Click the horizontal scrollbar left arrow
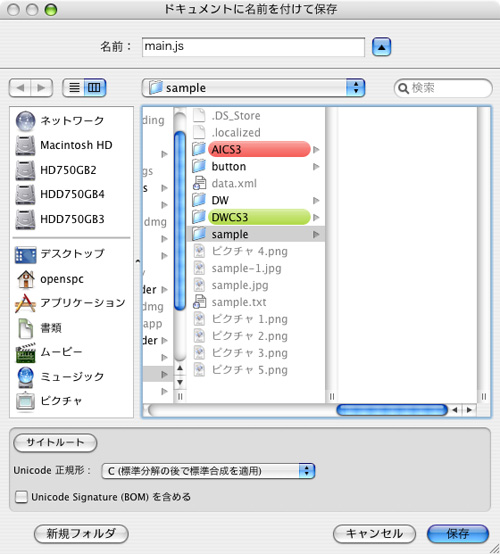This screenshot has width=500, height=554. tap(455, 410)
